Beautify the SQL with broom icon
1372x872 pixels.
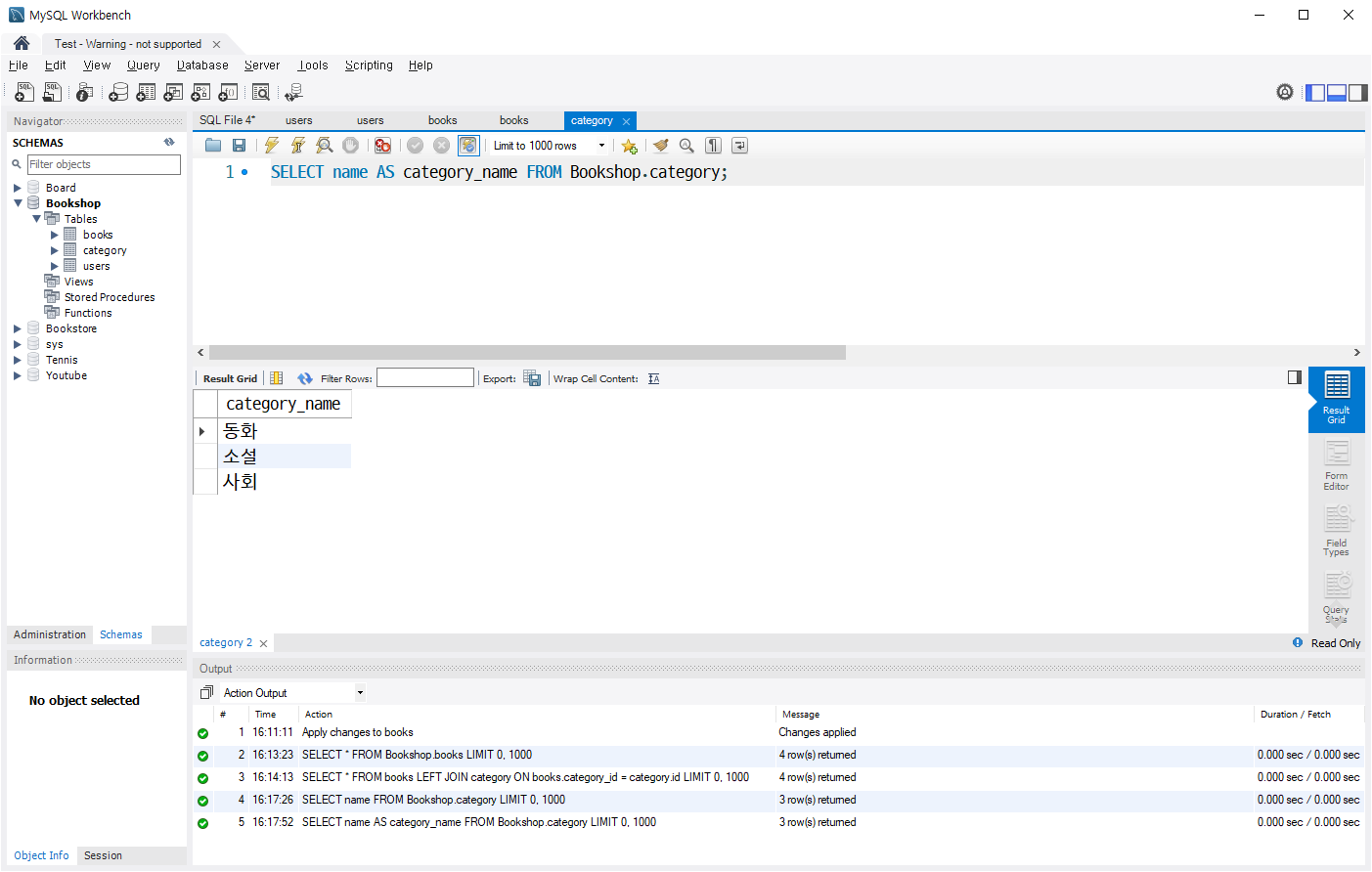661,146
